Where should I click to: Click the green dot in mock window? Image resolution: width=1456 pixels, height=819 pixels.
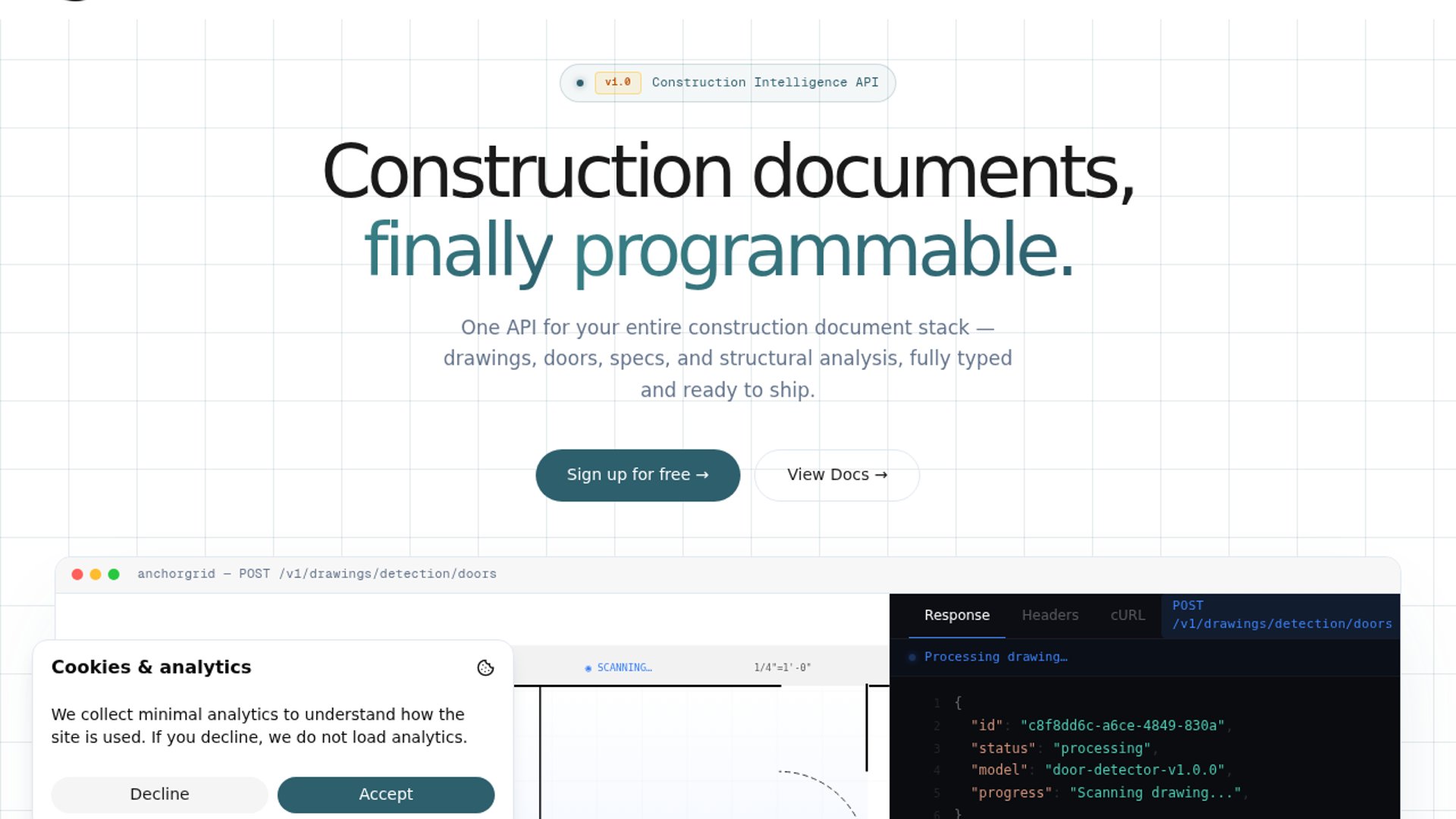(114, 574)
